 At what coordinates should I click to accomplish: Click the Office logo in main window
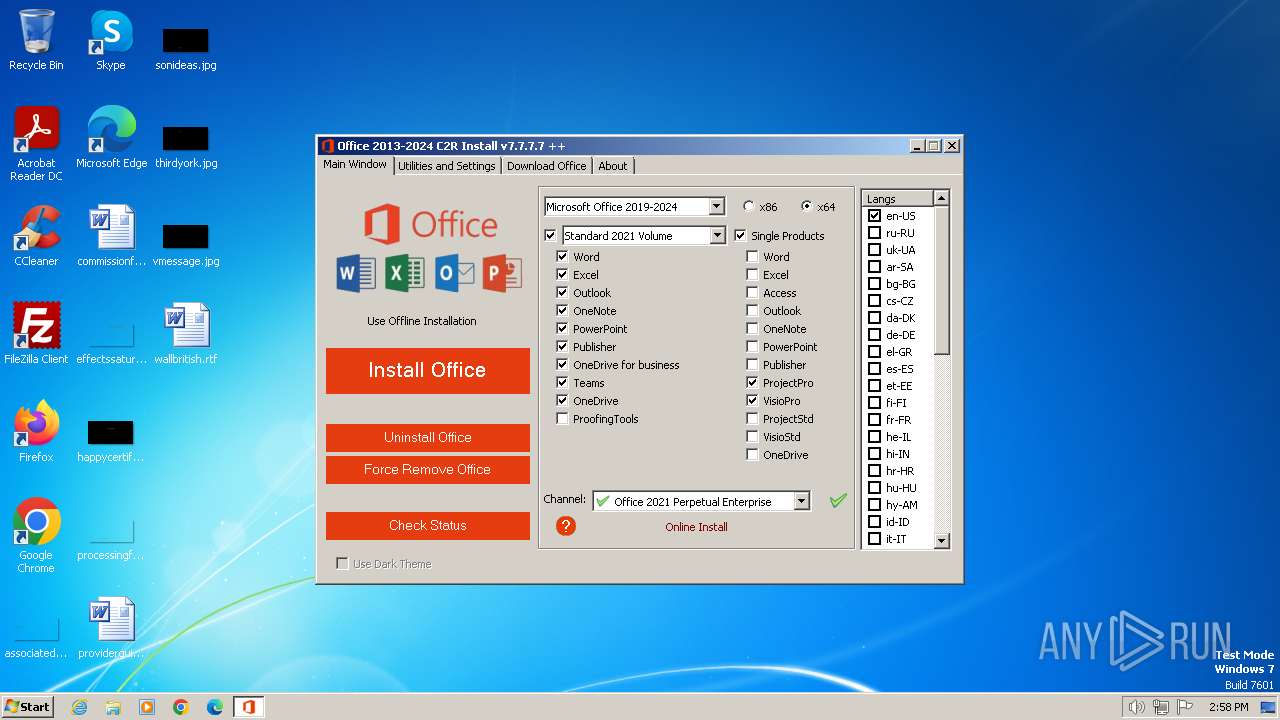tap(430, 224)
